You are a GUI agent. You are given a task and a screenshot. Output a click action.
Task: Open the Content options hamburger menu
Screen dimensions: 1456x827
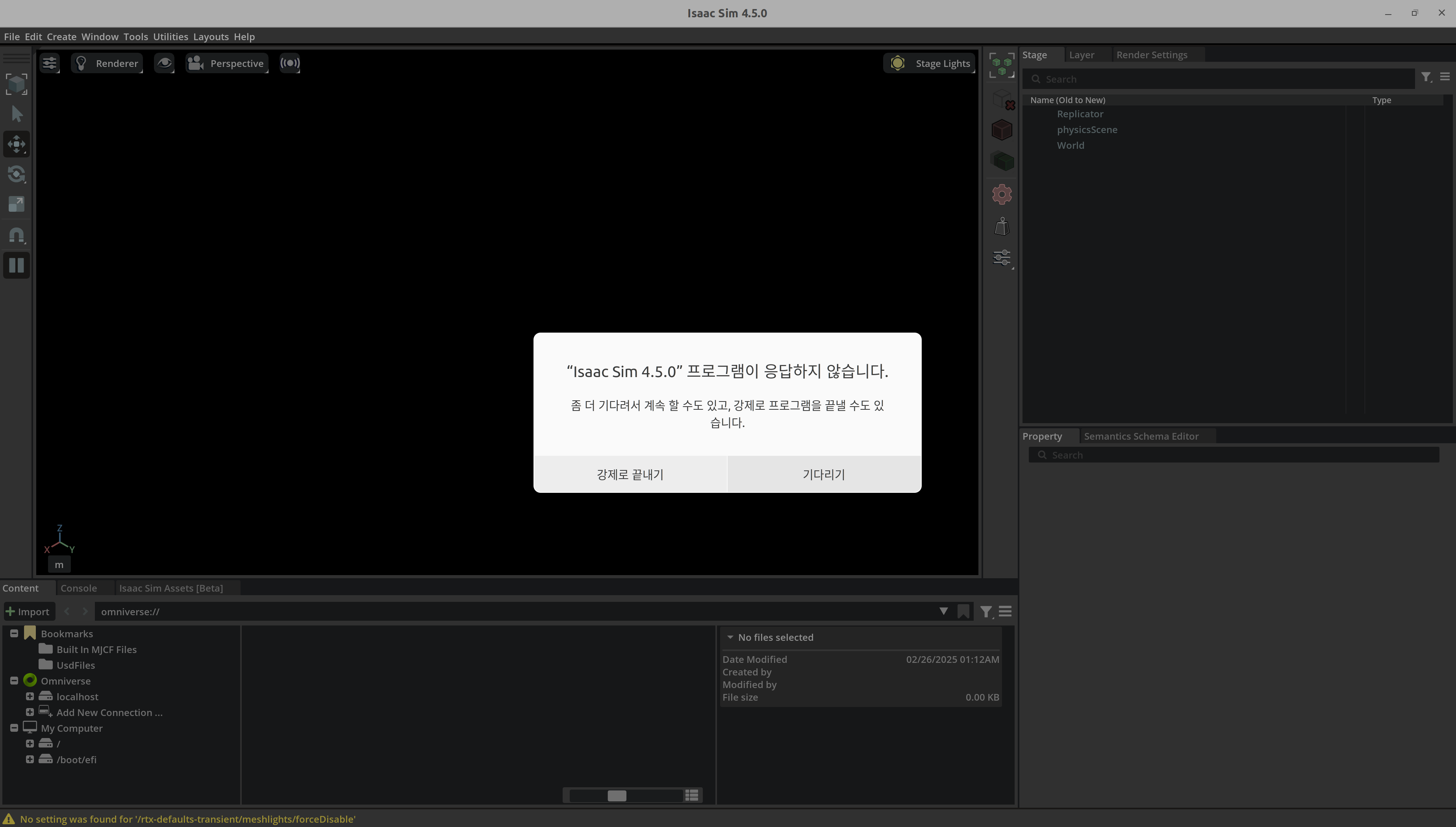tap(1005, 612)
